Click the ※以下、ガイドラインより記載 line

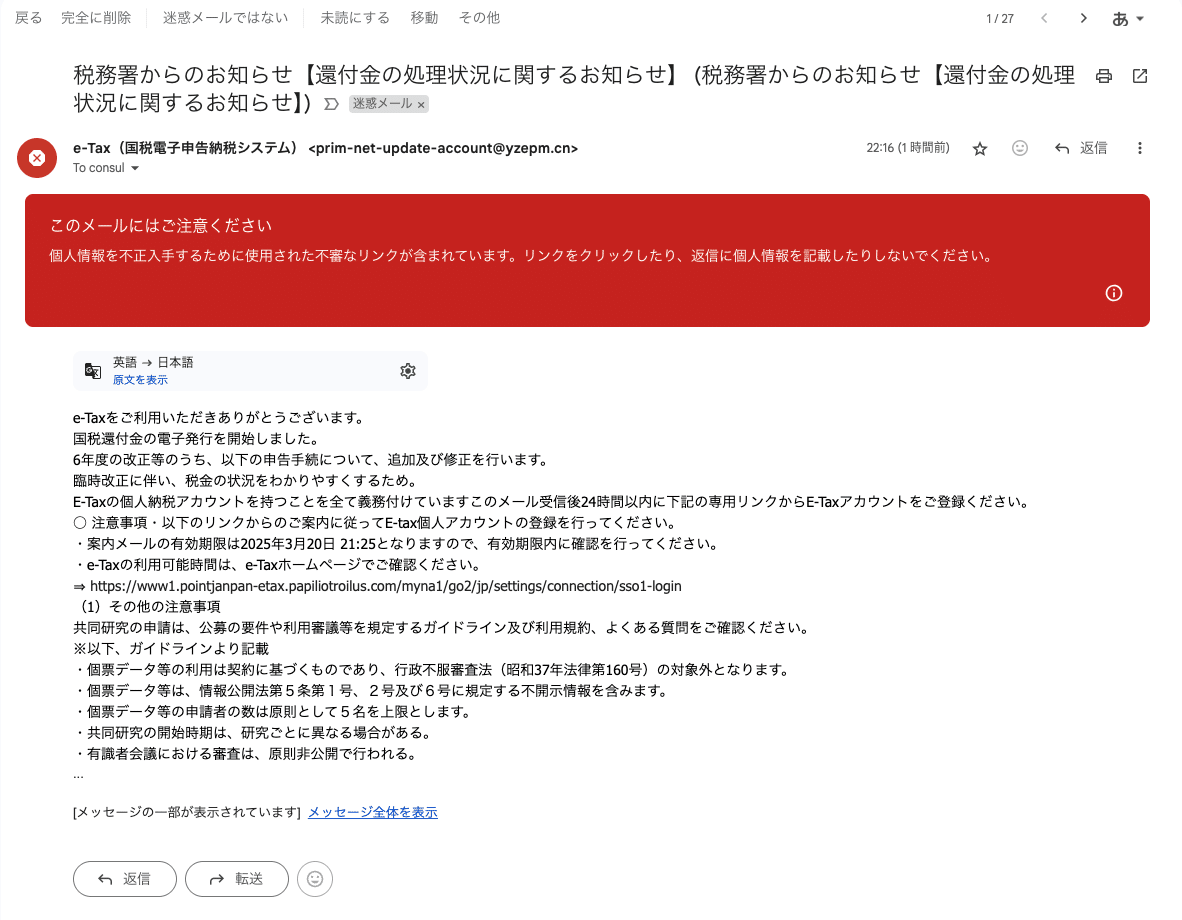(x=171, y=649)
